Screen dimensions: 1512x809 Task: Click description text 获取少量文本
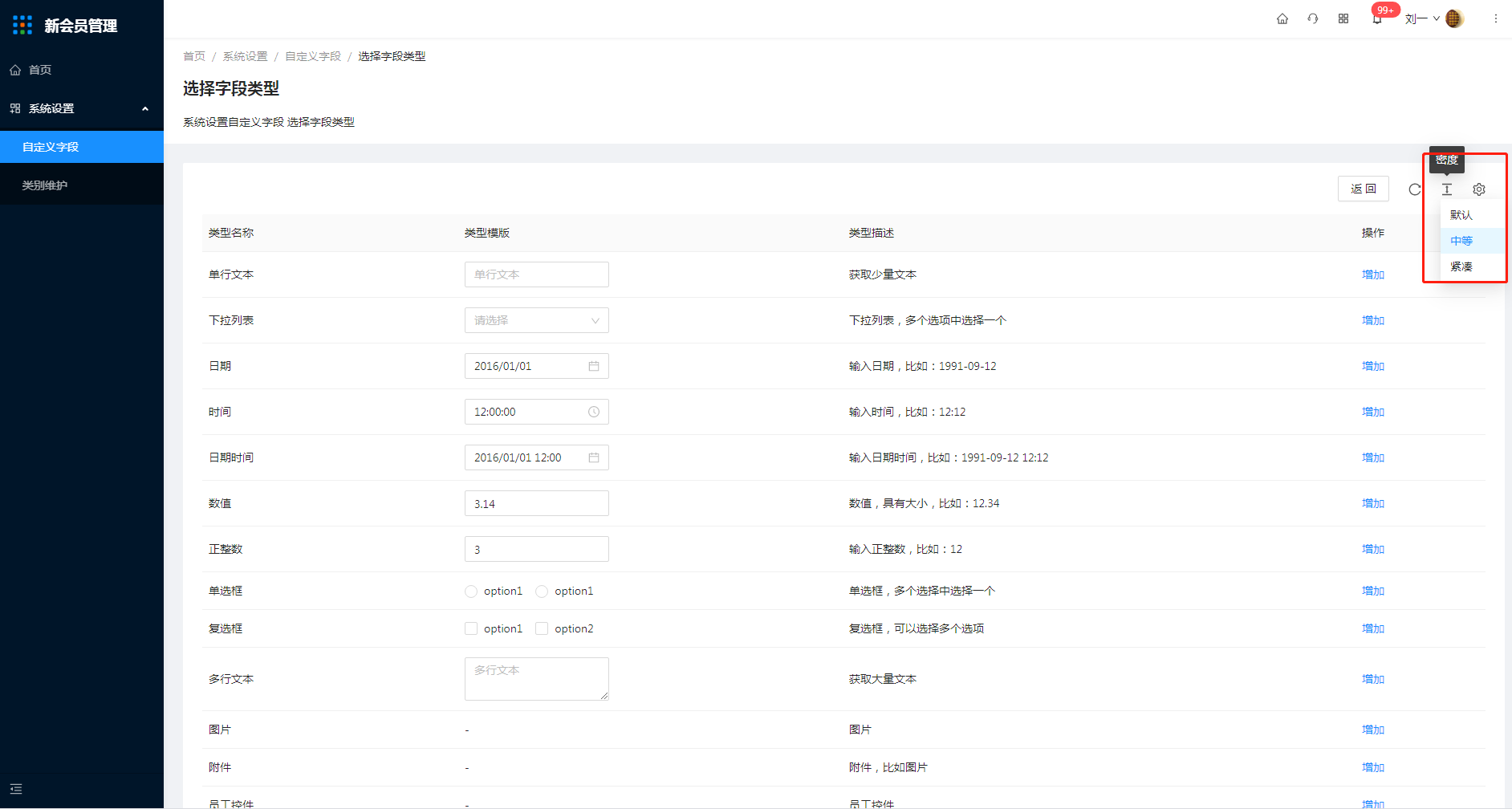pyautogui.click(x=883, y=274)
